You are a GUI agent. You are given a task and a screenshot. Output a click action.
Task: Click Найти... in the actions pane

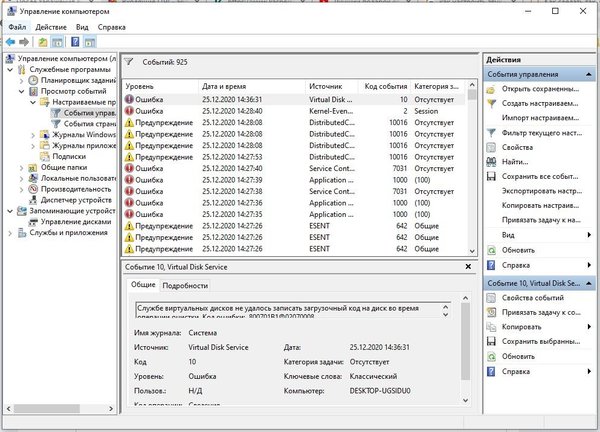point(518,161)
